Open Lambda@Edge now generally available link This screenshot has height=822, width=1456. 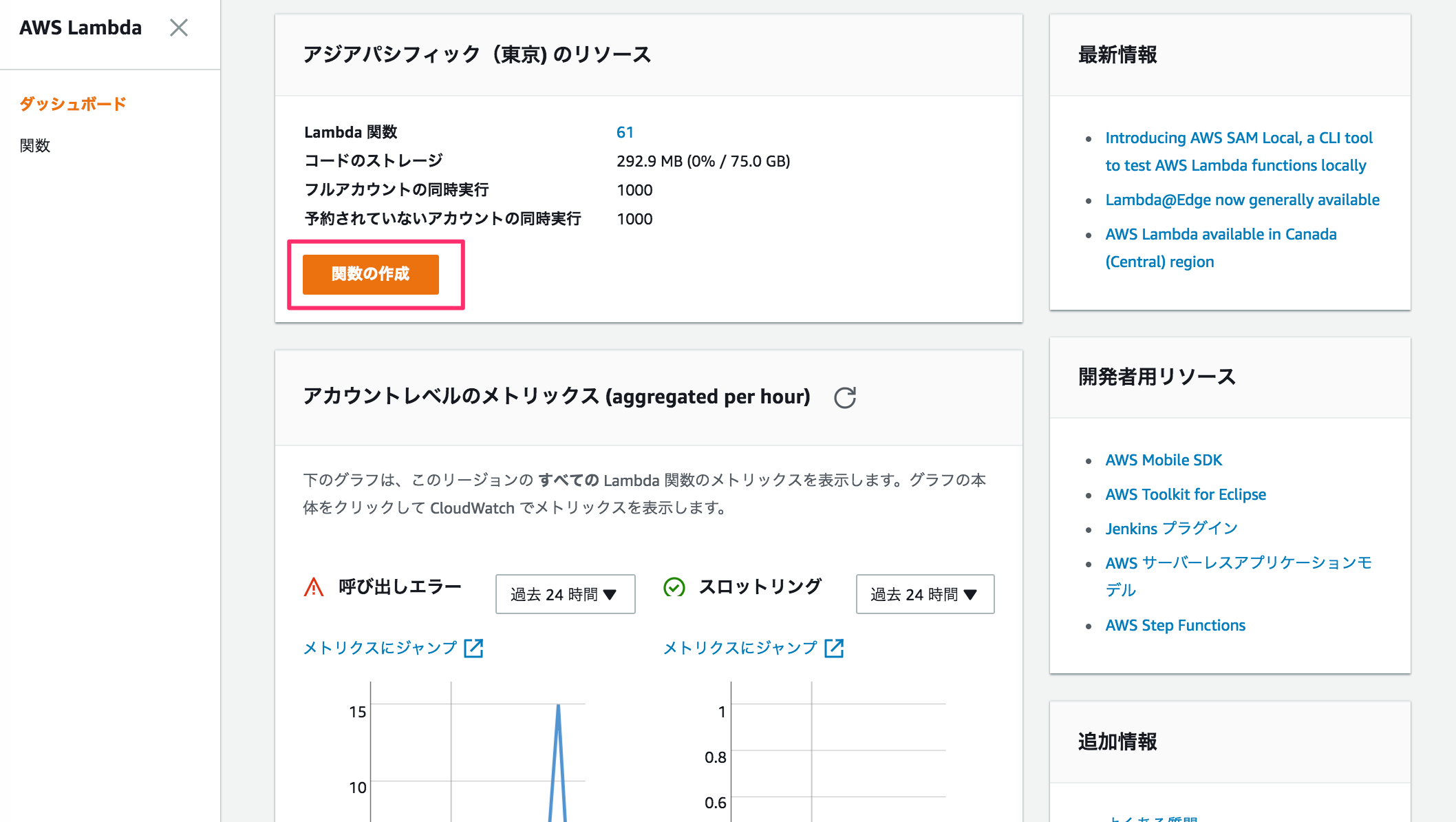point(1242,200)
